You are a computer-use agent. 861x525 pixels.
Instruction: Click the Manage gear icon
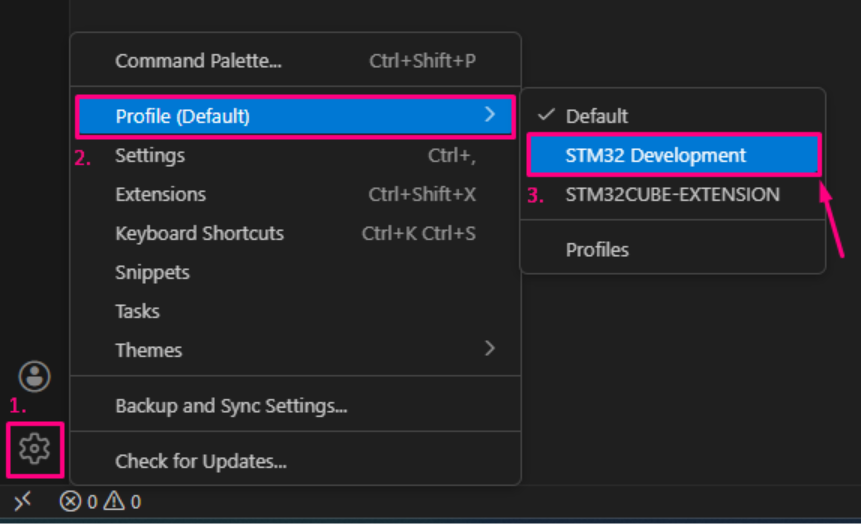tap(35, 449)
